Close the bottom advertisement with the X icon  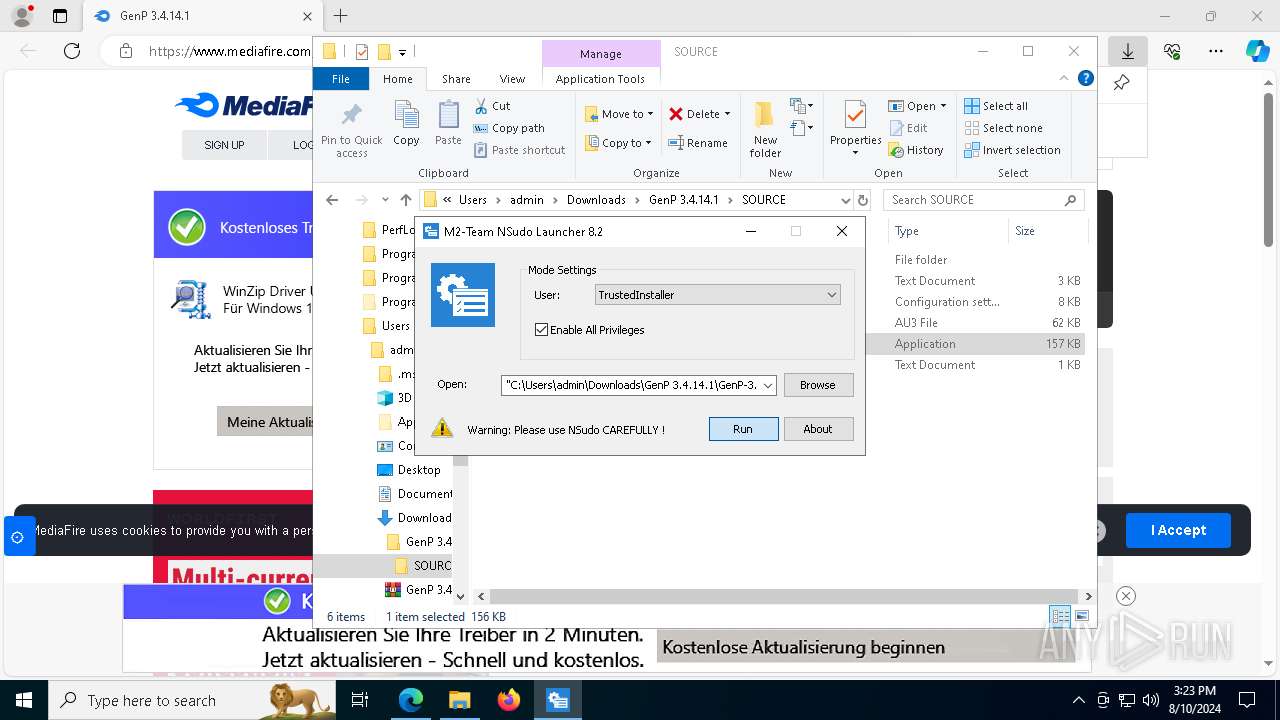[x=1126, y=596]
